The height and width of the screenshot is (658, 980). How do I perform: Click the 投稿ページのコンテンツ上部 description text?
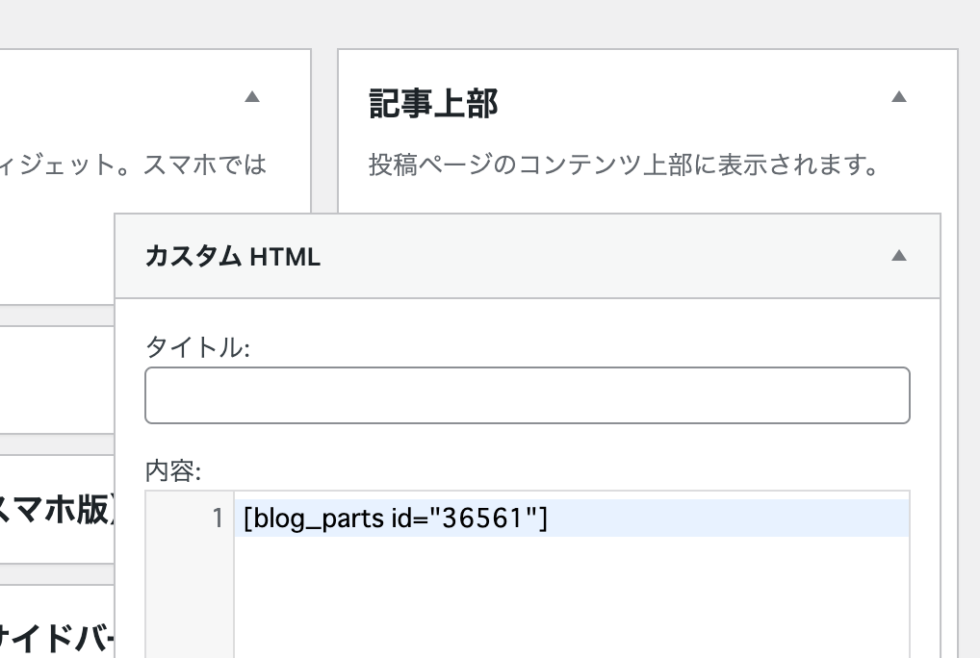pyautogui.click(x=621, y=163)
